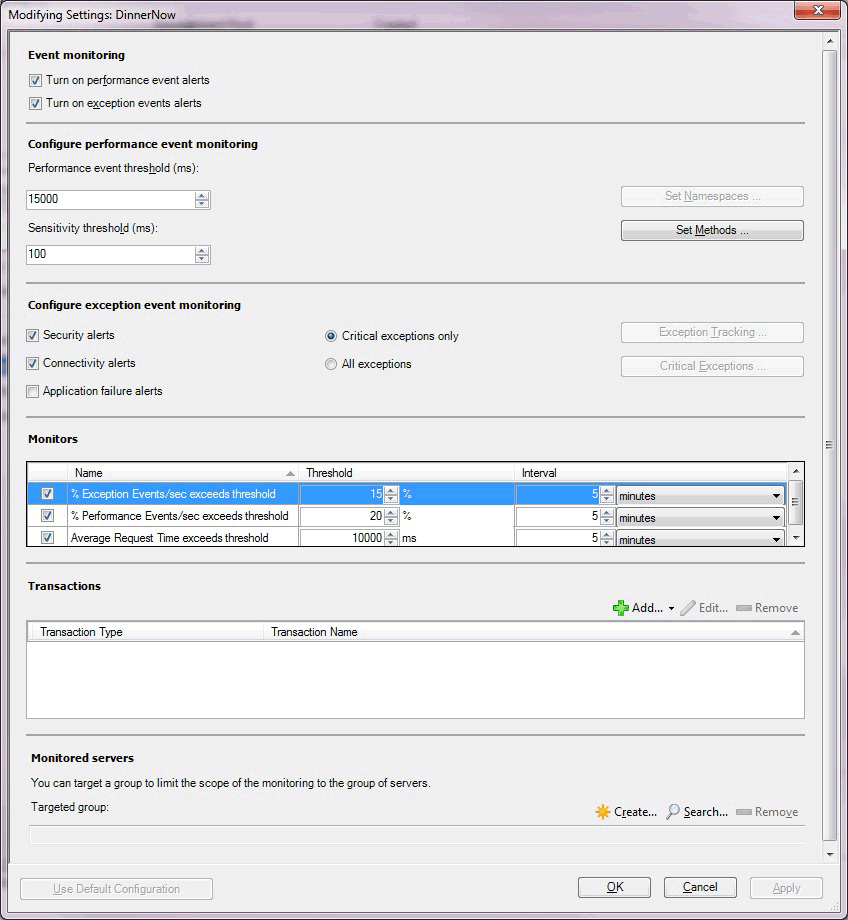The width and height of the screenshot is (848, 920).
Task: Open the Add... dropdown arrow in Transactions
Action: click(x=671, y=608)
